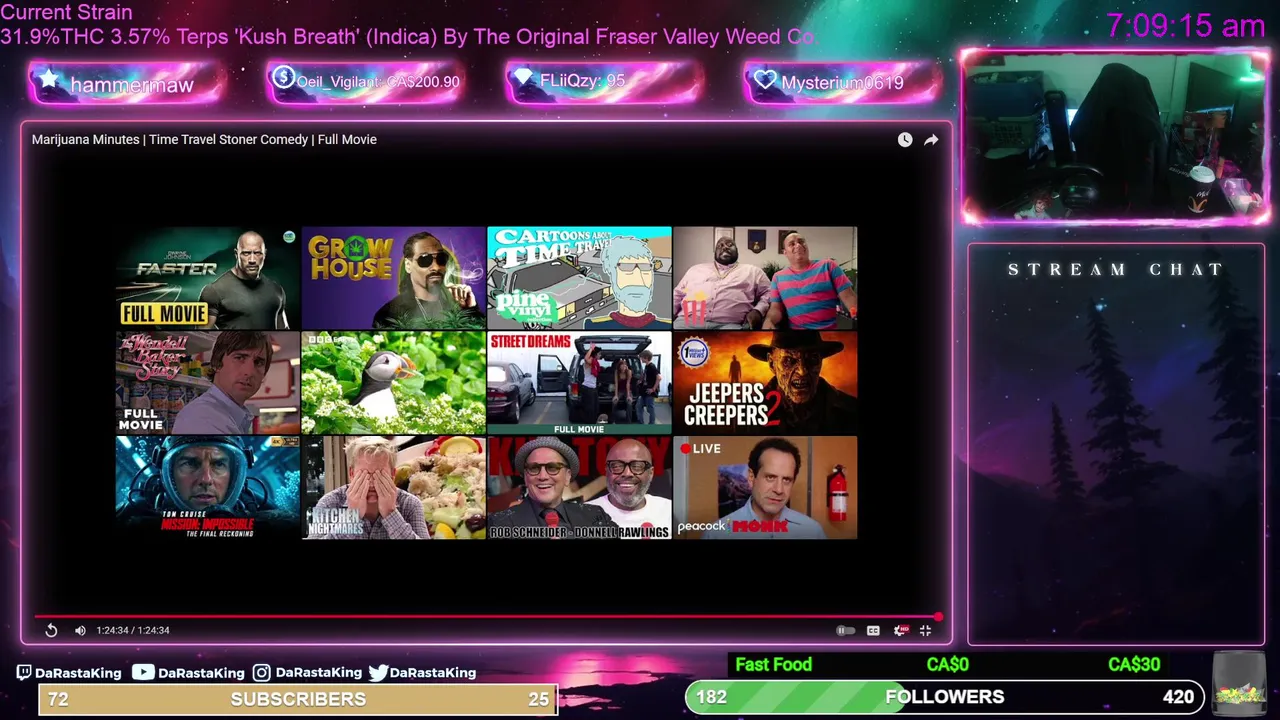Click the 7:09:15 am clock text
The height and width of the screenshot is (720, 1280).
pos(1185,26)
